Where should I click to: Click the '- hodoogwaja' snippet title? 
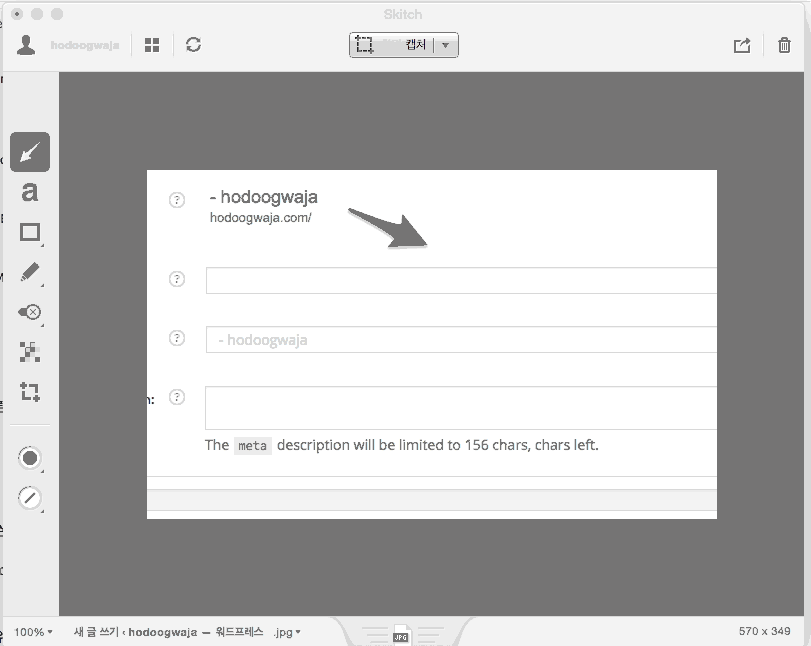point(264,197)
